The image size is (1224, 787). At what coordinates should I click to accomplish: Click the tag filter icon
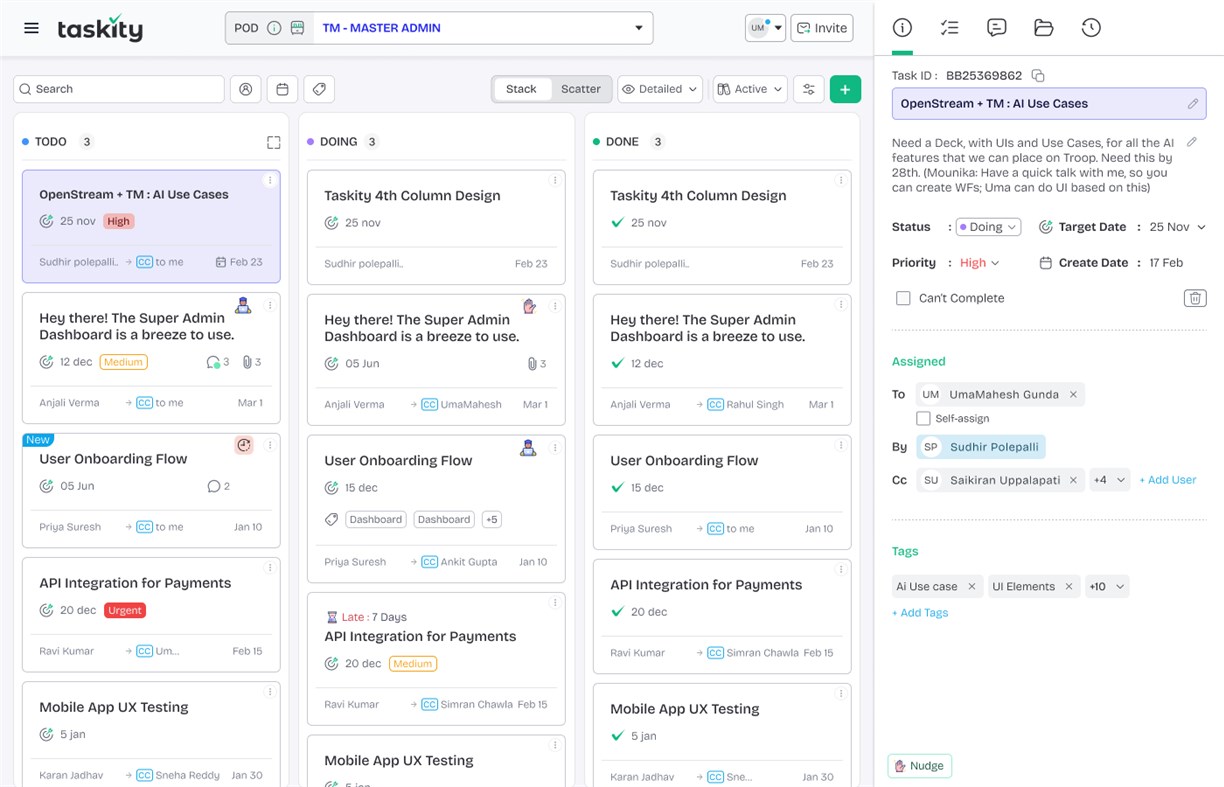(x=319, y=89)
